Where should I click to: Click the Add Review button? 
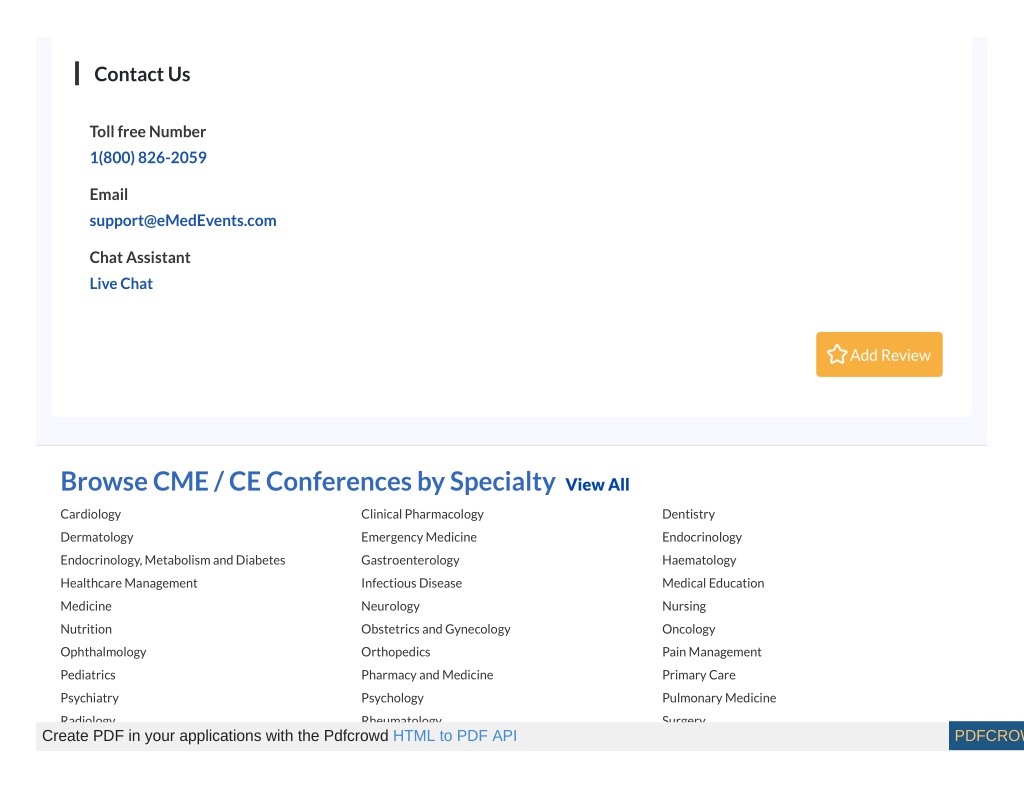point(879,354)
